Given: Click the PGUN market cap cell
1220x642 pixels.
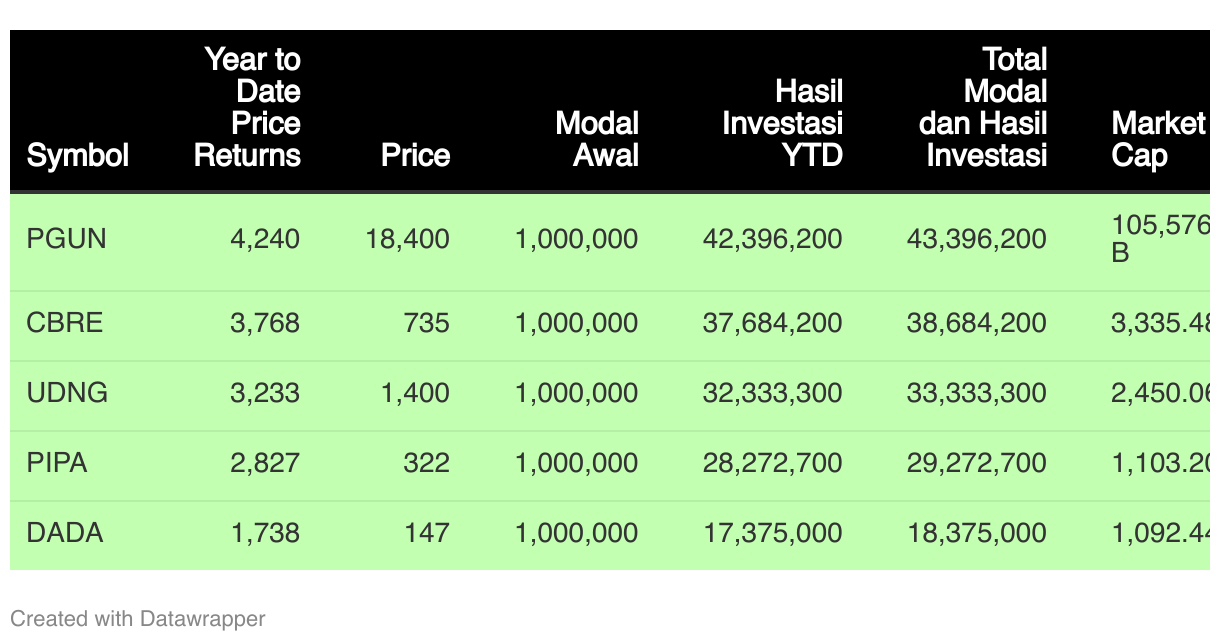Looking at the screenshot, I should 1160,239.
